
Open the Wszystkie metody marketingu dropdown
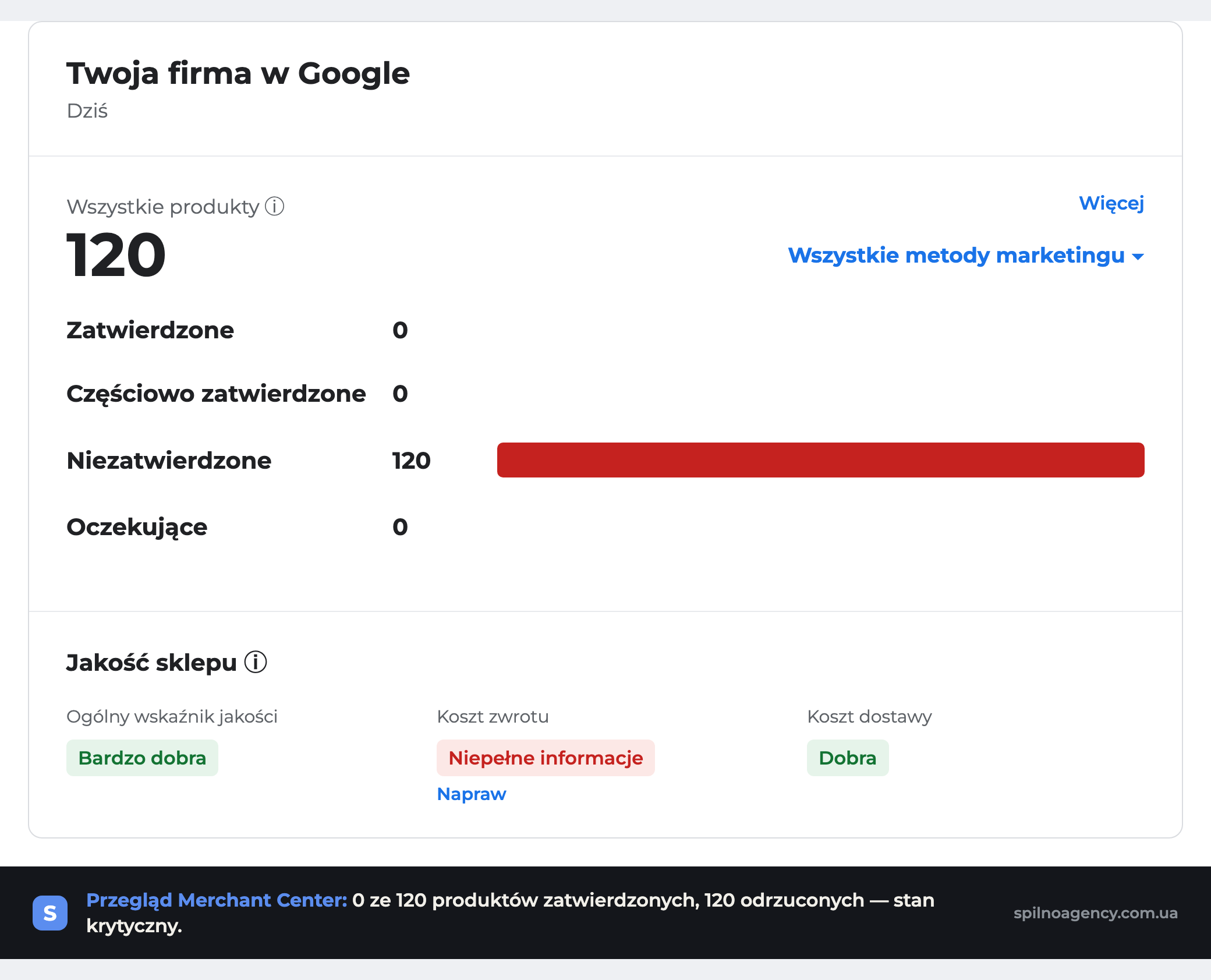click(966, 256)
